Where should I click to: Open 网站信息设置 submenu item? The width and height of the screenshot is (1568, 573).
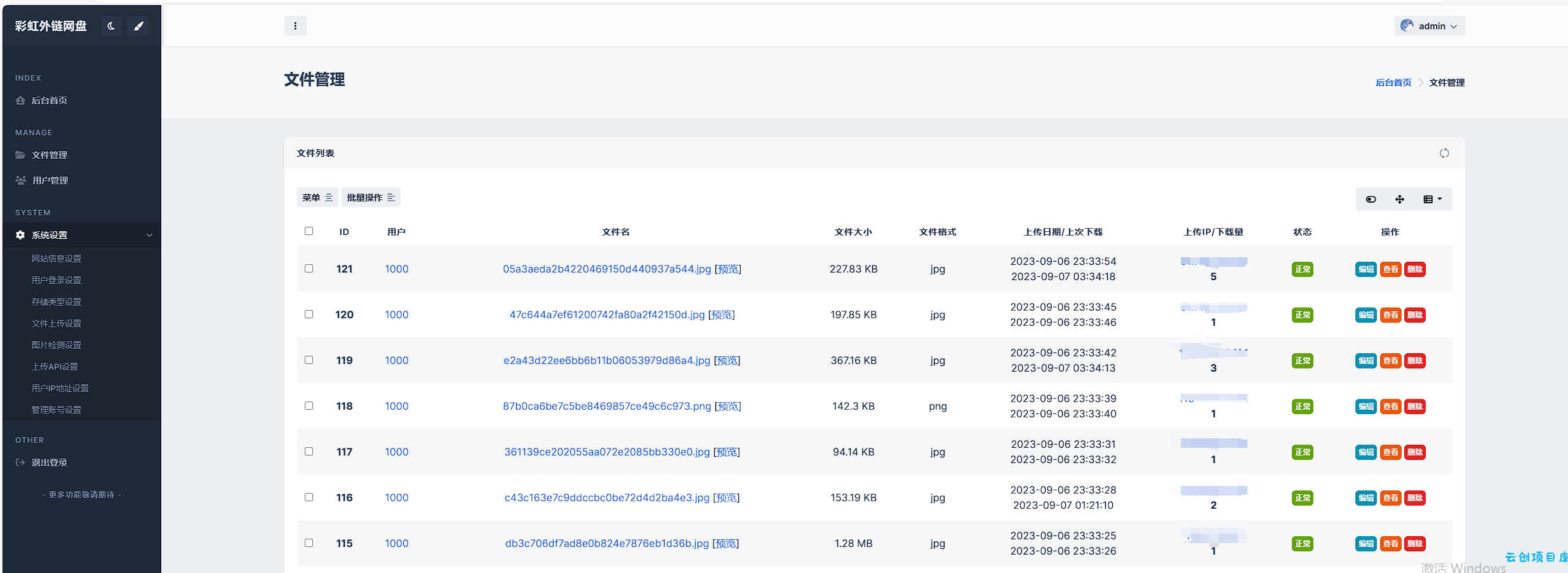click(x=56, y=259)
